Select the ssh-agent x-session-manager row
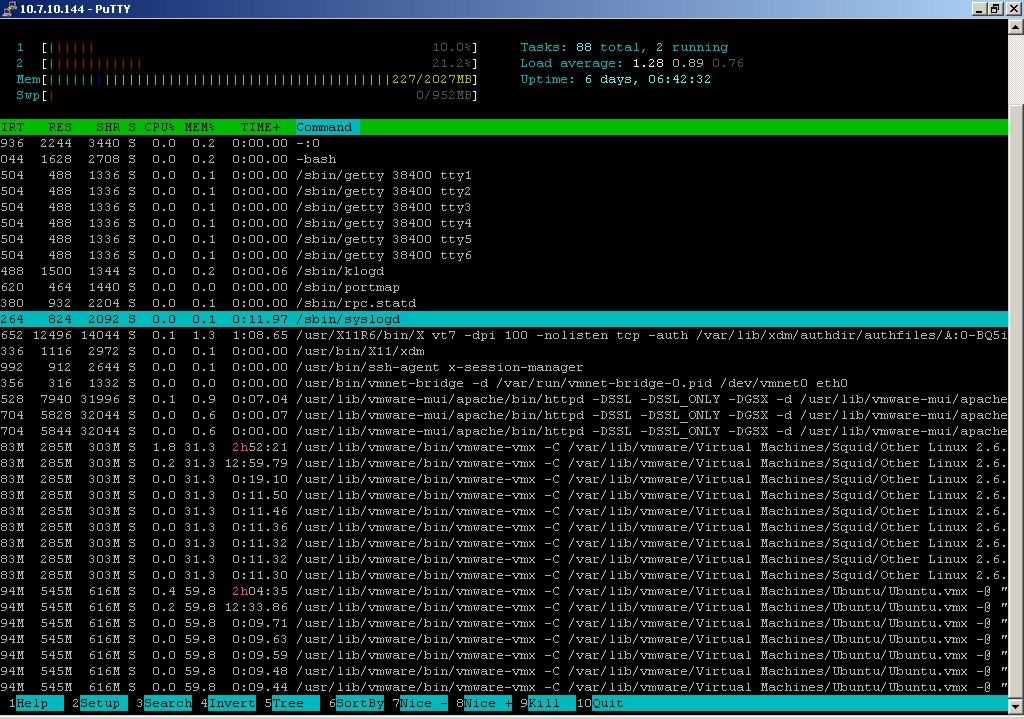Screen dimensions: 1024x719 point(504,367)
